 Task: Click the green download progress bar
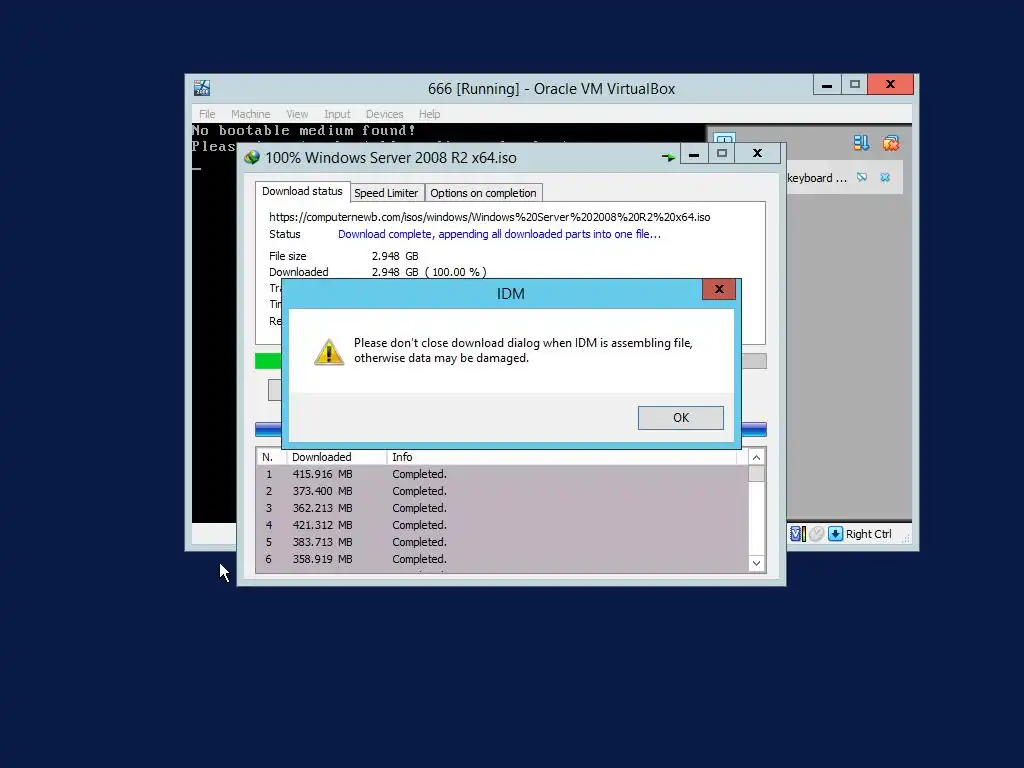268,361
